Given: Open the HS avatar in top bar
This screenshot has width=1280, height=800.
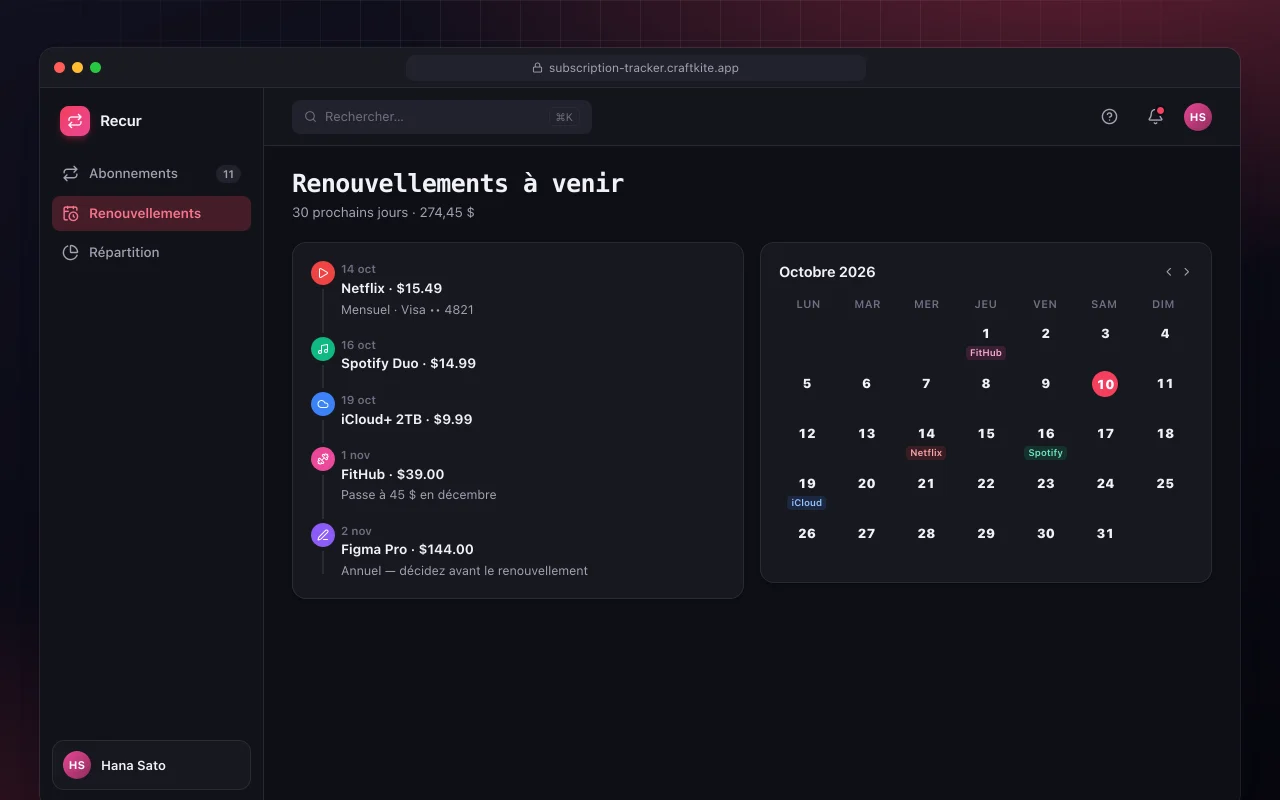Looking at the screenshot, I should 1198,117.
